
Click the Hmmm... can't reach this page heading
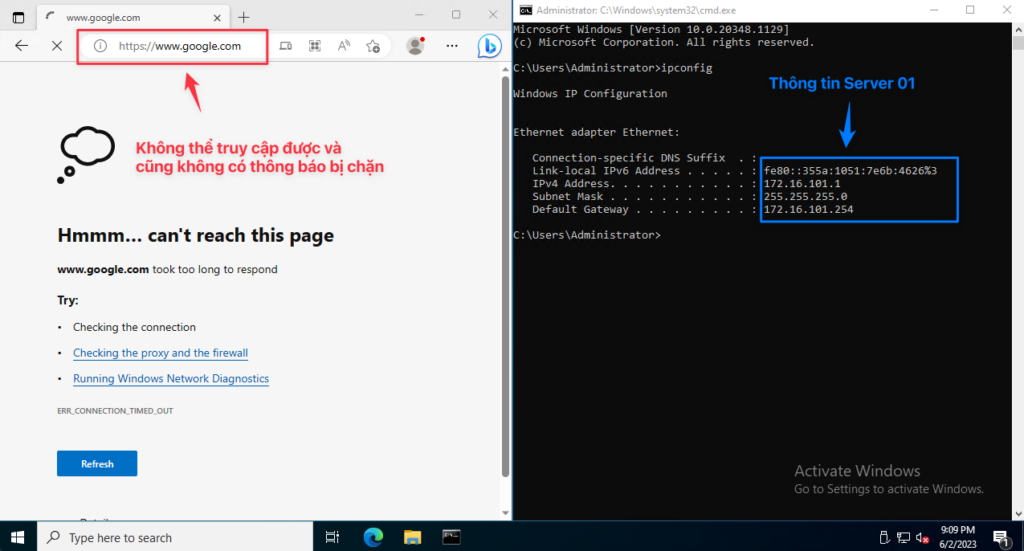[195, 235]
